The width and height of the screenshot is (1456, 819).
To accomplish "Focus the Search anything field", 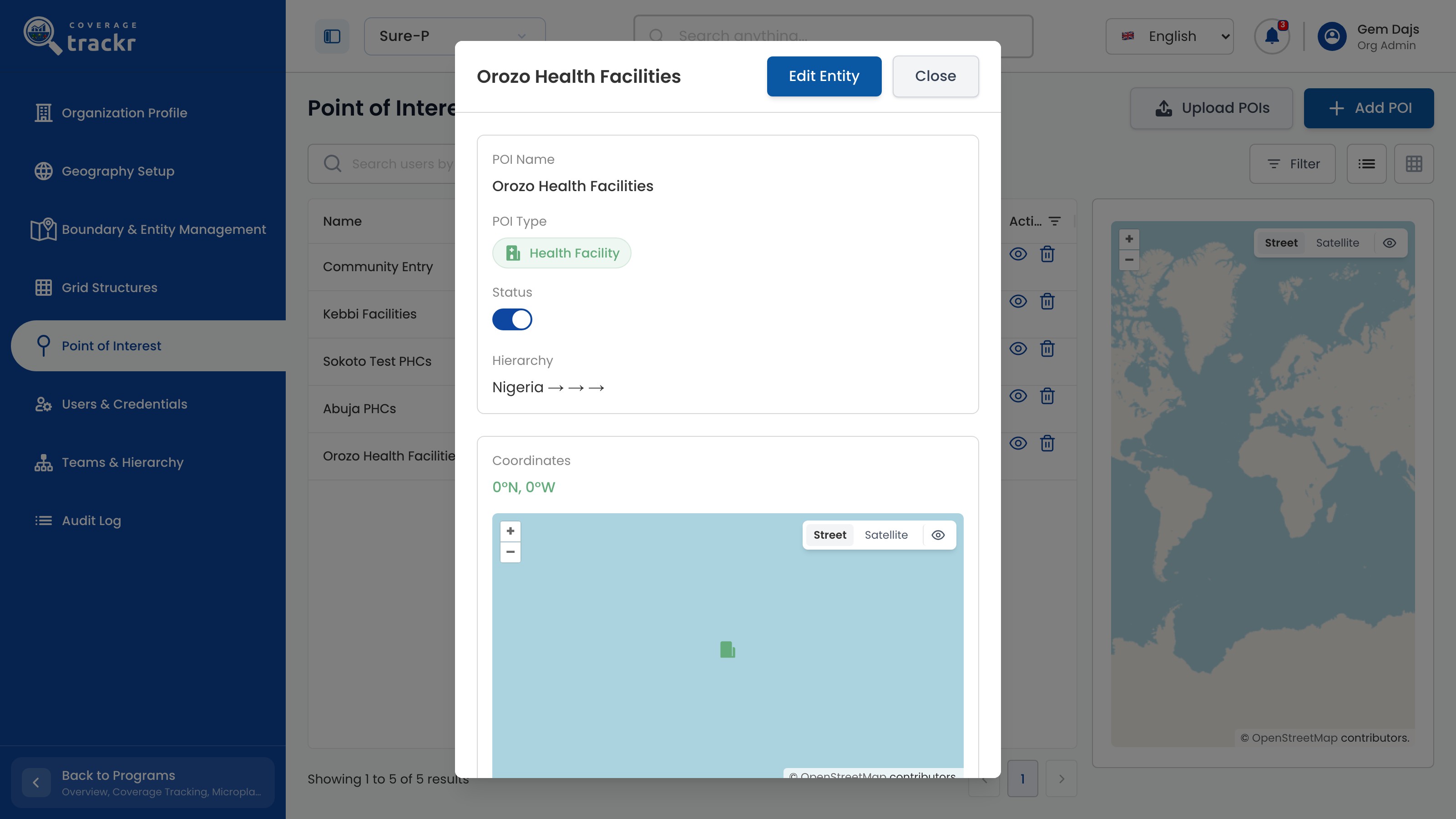I will 833,36.
